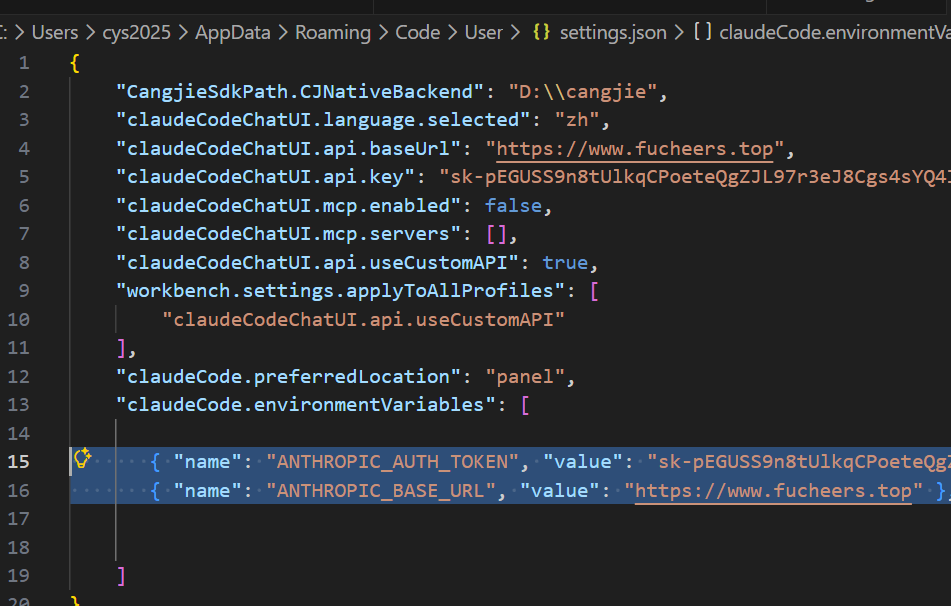Click the "zh" language value
951x606 pixels.
pos(577,120)
